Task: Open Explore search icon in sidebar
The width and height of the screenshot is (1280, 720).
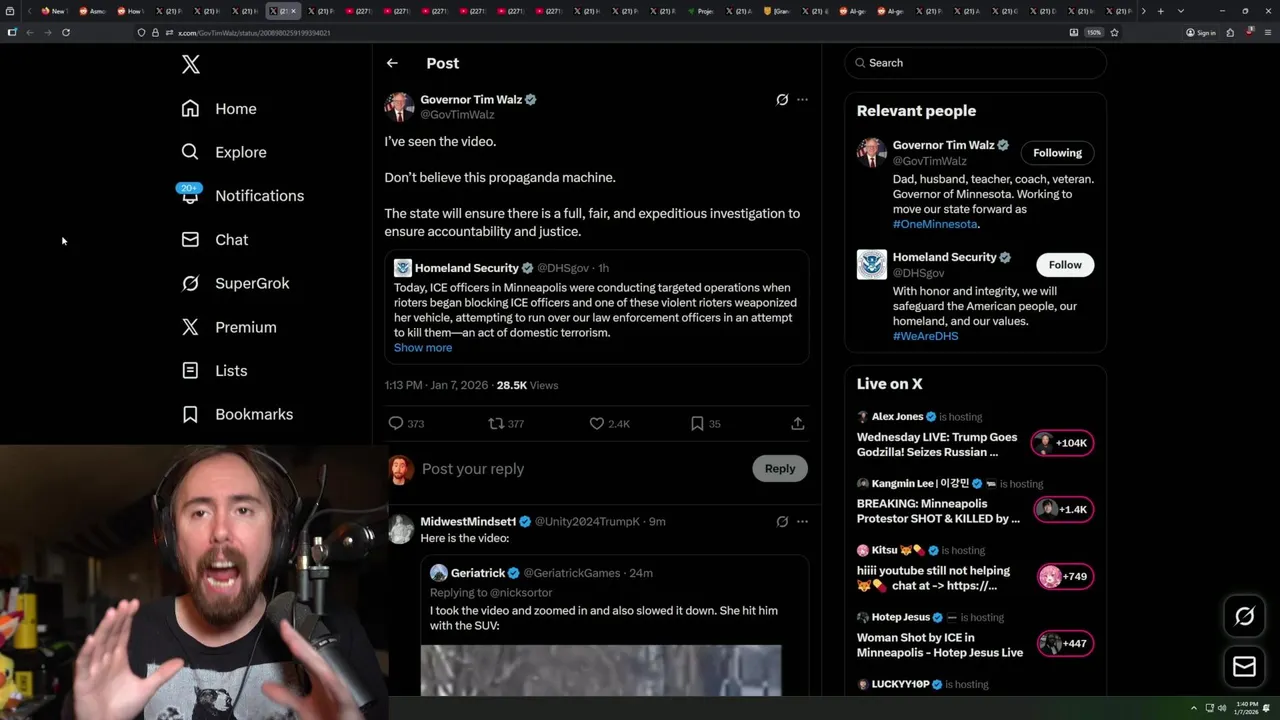Action: [190, 152]
